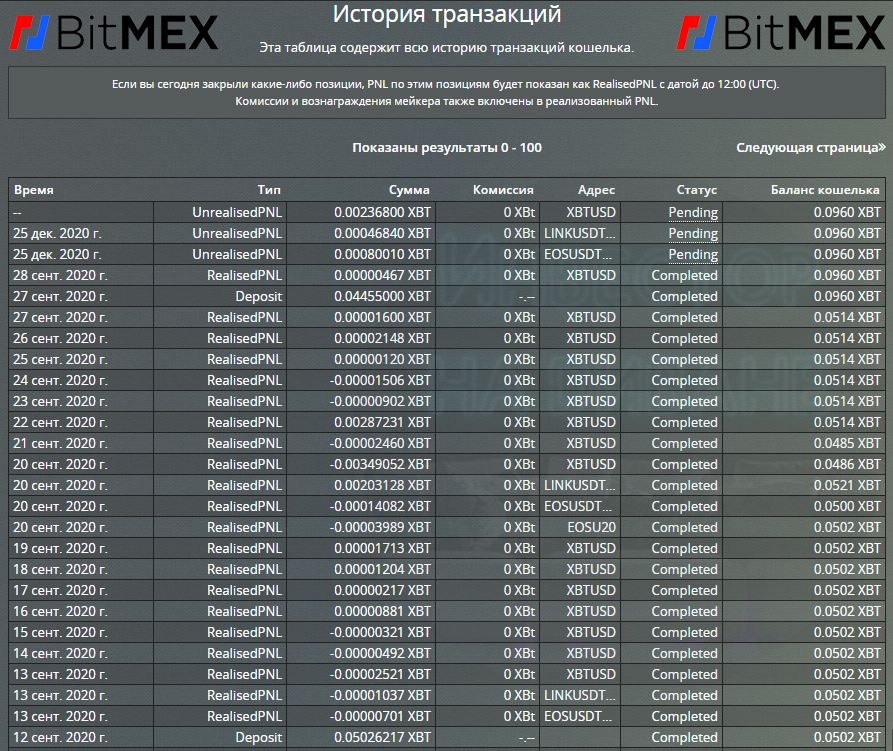Click amount -0.00002521 XBT
This screenshot has height=751, width=893.
click(x=380, y=674)
